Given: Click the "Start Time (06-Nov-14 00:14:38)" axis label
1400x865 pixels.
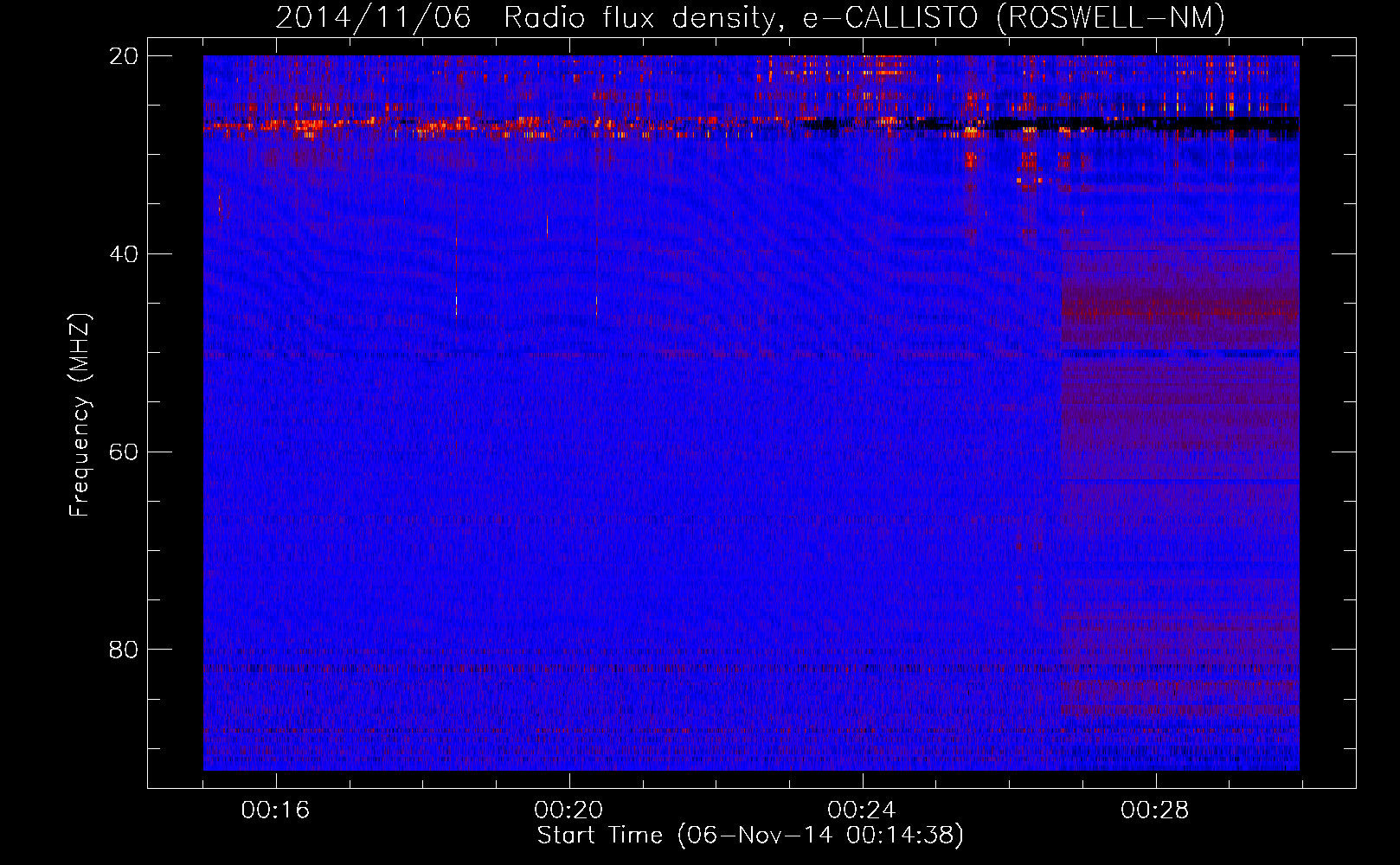Looking at the screenshot, I should [x=750, y=836].
